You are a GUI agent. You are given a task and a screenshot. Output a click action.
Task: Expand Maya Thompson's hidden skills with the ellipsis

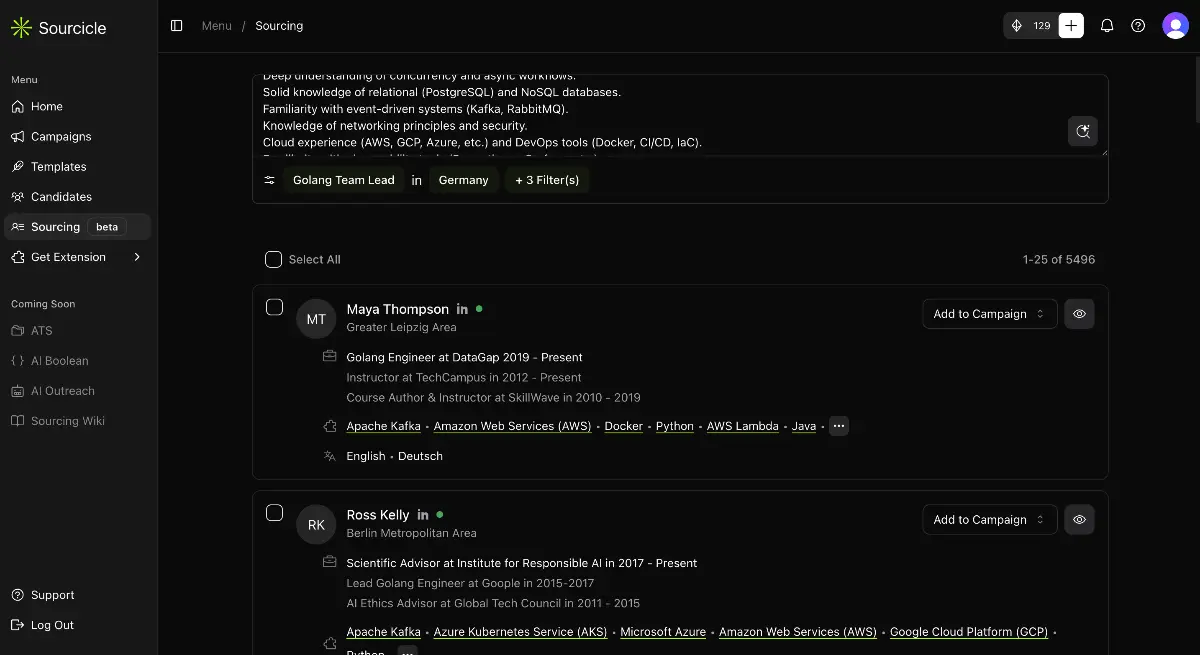pyautogui.click(x=838, y=426)
